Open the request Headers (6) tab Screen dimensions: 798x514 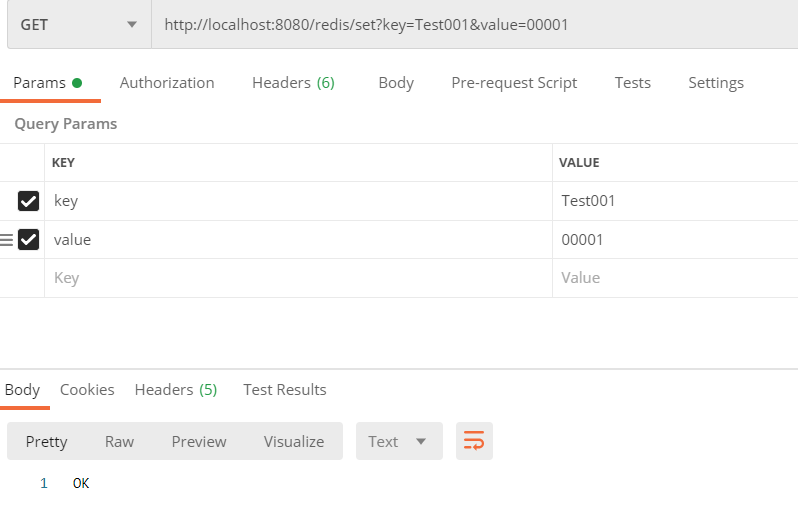tap(294, 83)
